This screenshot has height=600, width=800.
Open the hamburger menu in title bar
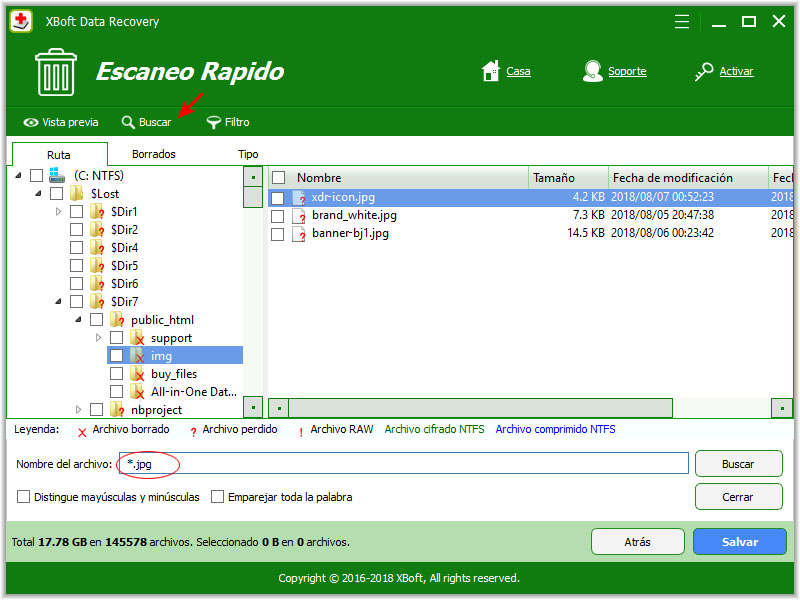click(682, 21)
